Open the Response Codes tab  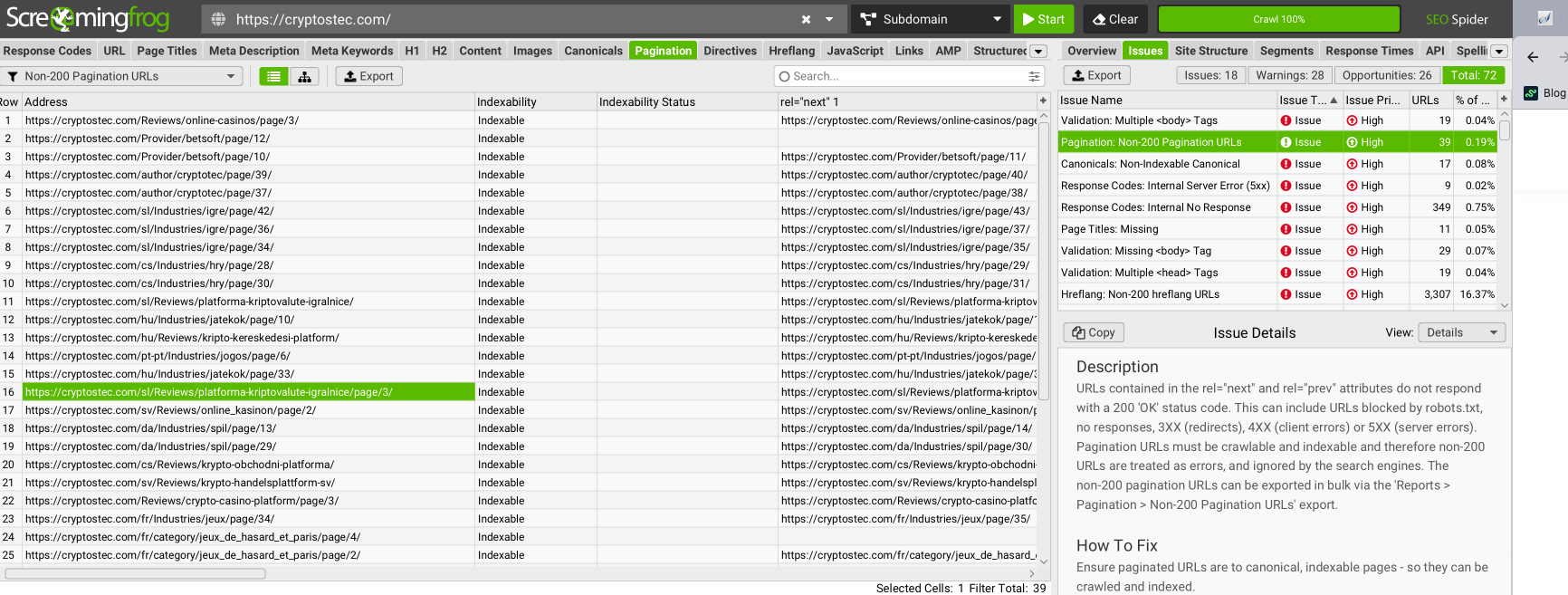click(47, 51)
